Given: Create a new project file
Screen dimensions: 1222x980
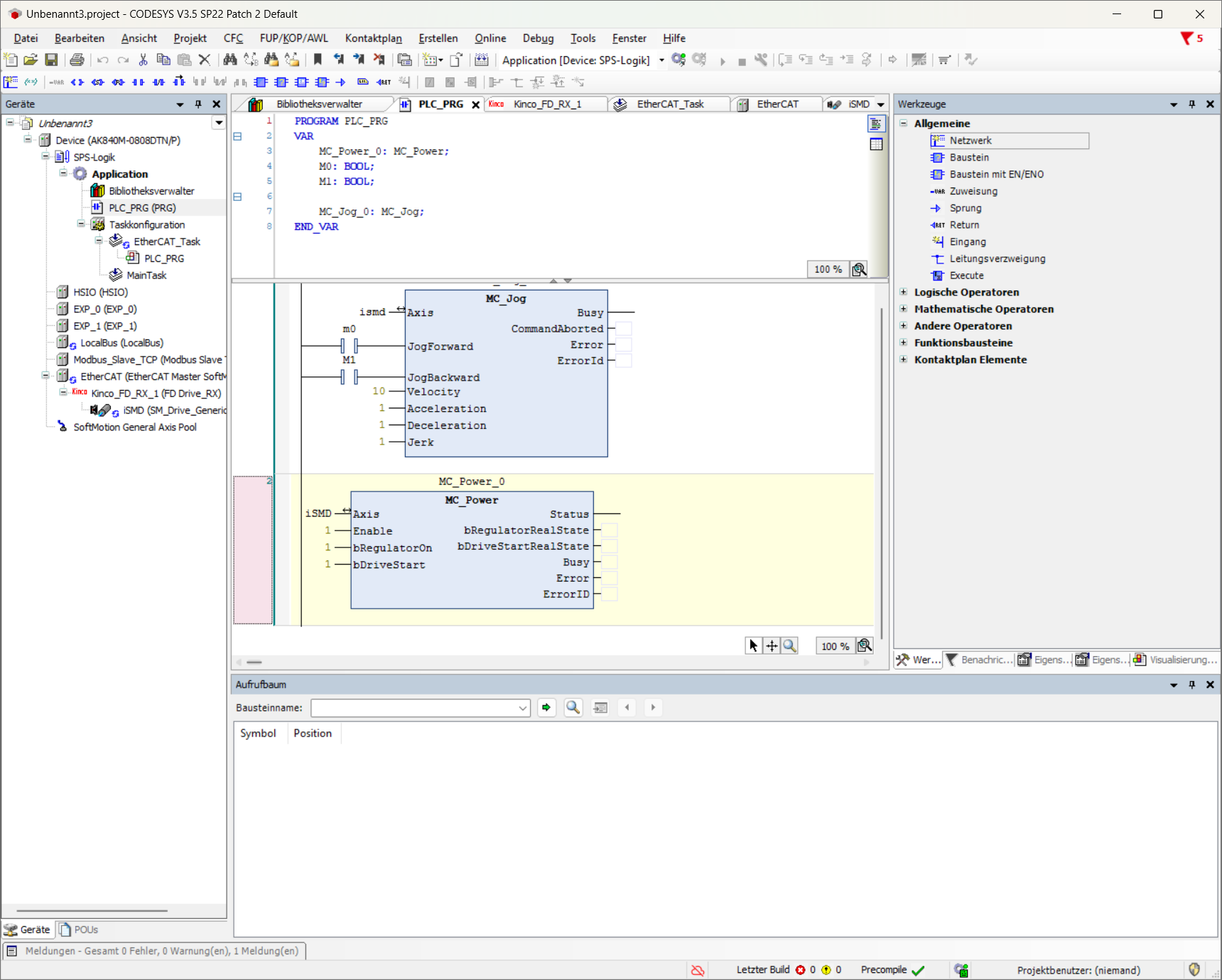Looking at the screenshot, I should point(11,60).
